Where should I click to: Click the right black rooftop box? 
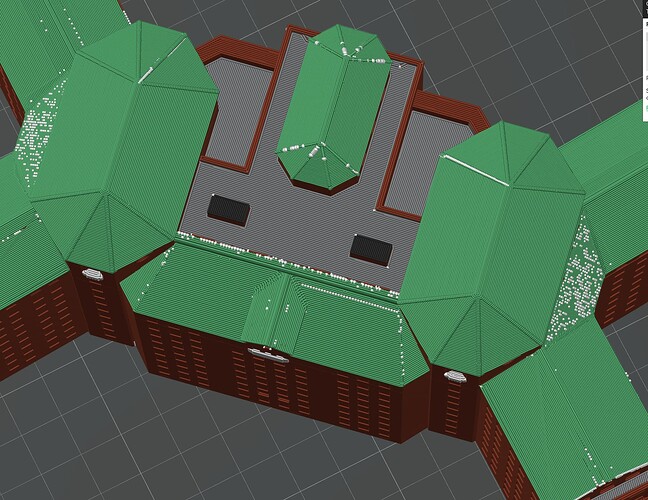pyautogui.click(x=371, y=250)
